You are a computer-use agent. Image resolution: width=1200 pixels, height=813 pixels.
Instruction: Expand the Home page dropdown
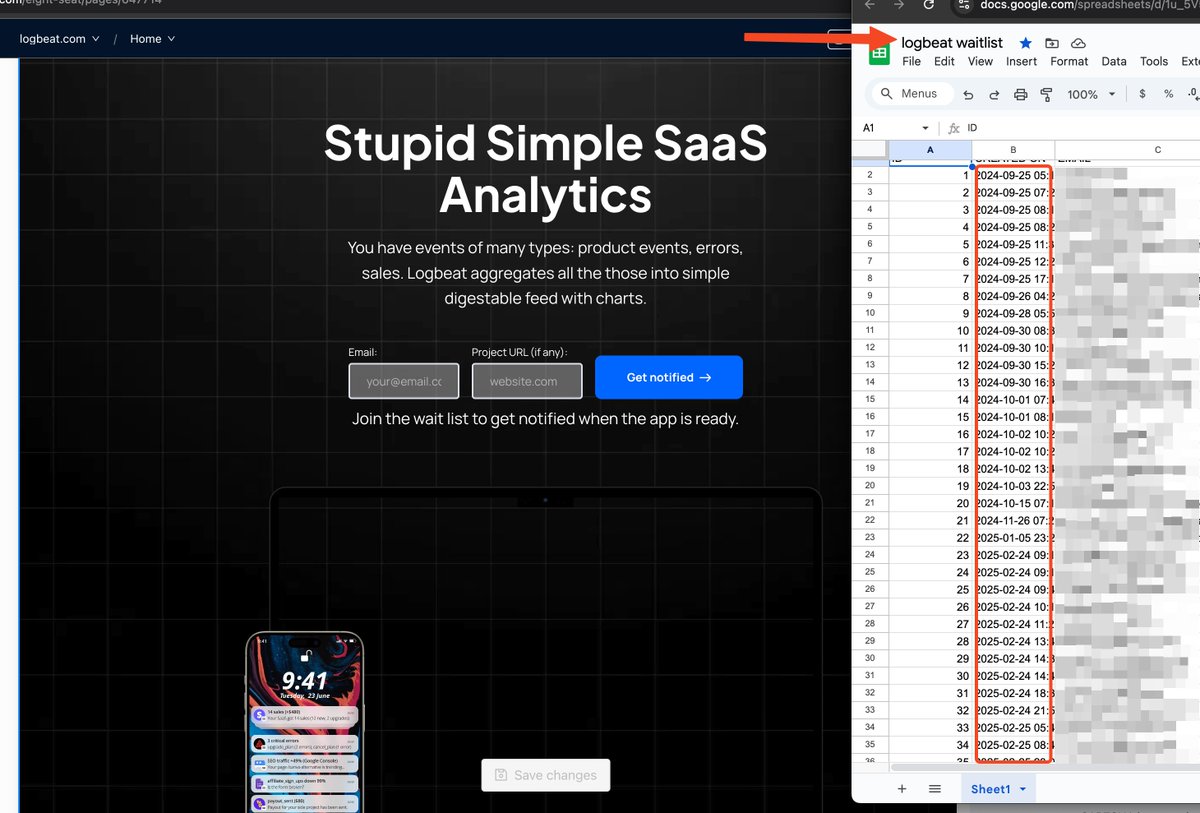pos(153,39)
